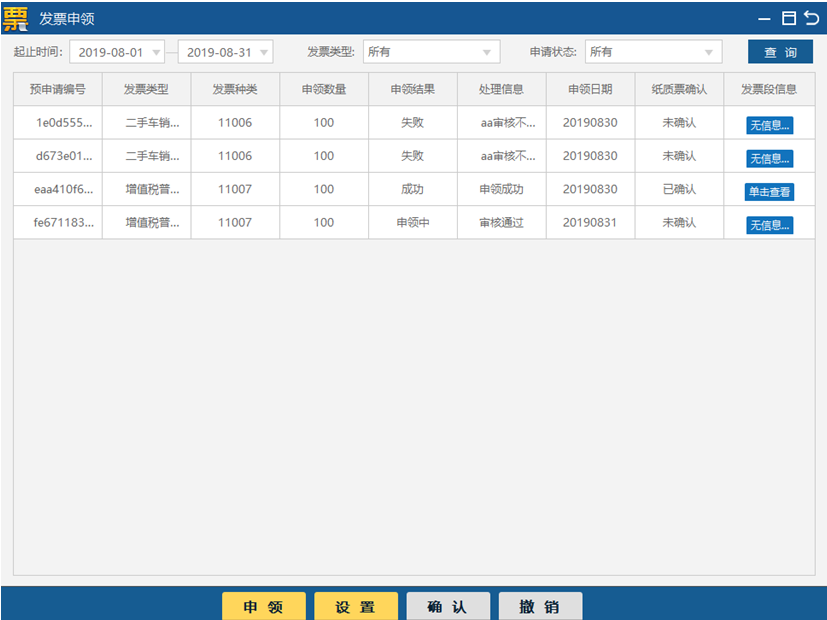Screen dimensions: 827x620
Task: Click the 已确认 confirmation cell
Action: pyautogui.click(x=679, y=189)
